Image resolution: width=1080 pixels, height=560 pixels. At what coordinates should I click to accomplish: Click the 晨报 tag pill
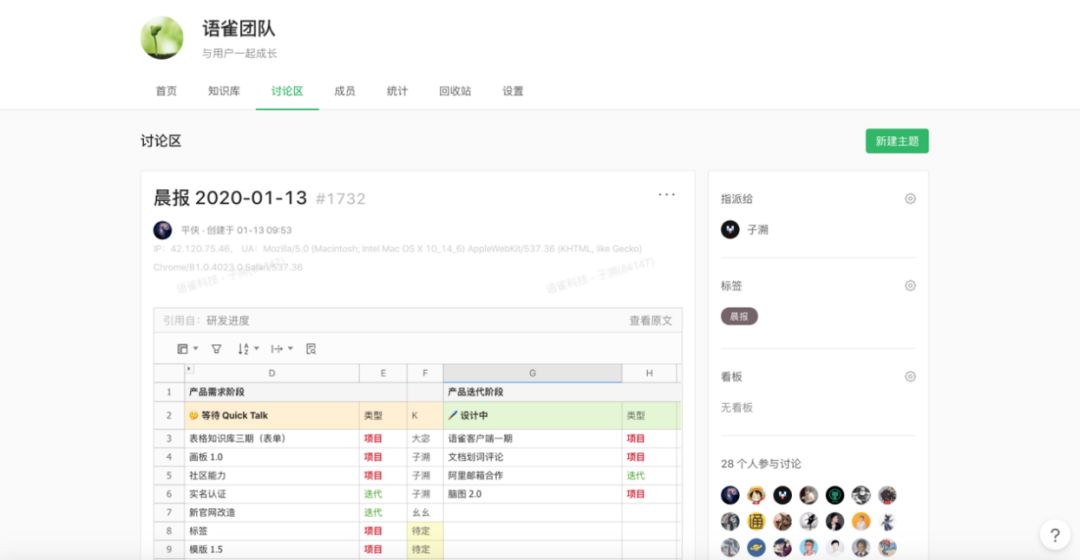(x=739, y=316)
